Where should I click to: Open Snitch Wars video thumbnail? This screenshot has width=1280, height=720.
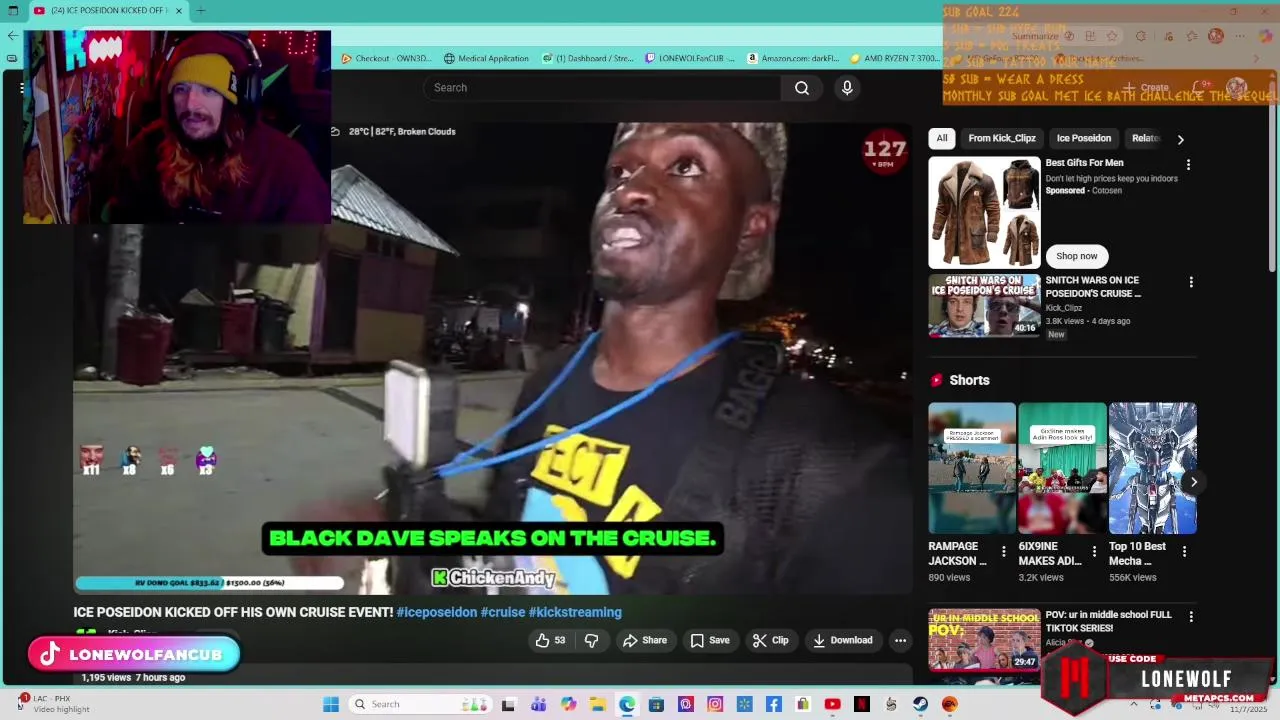coord(984,306)
